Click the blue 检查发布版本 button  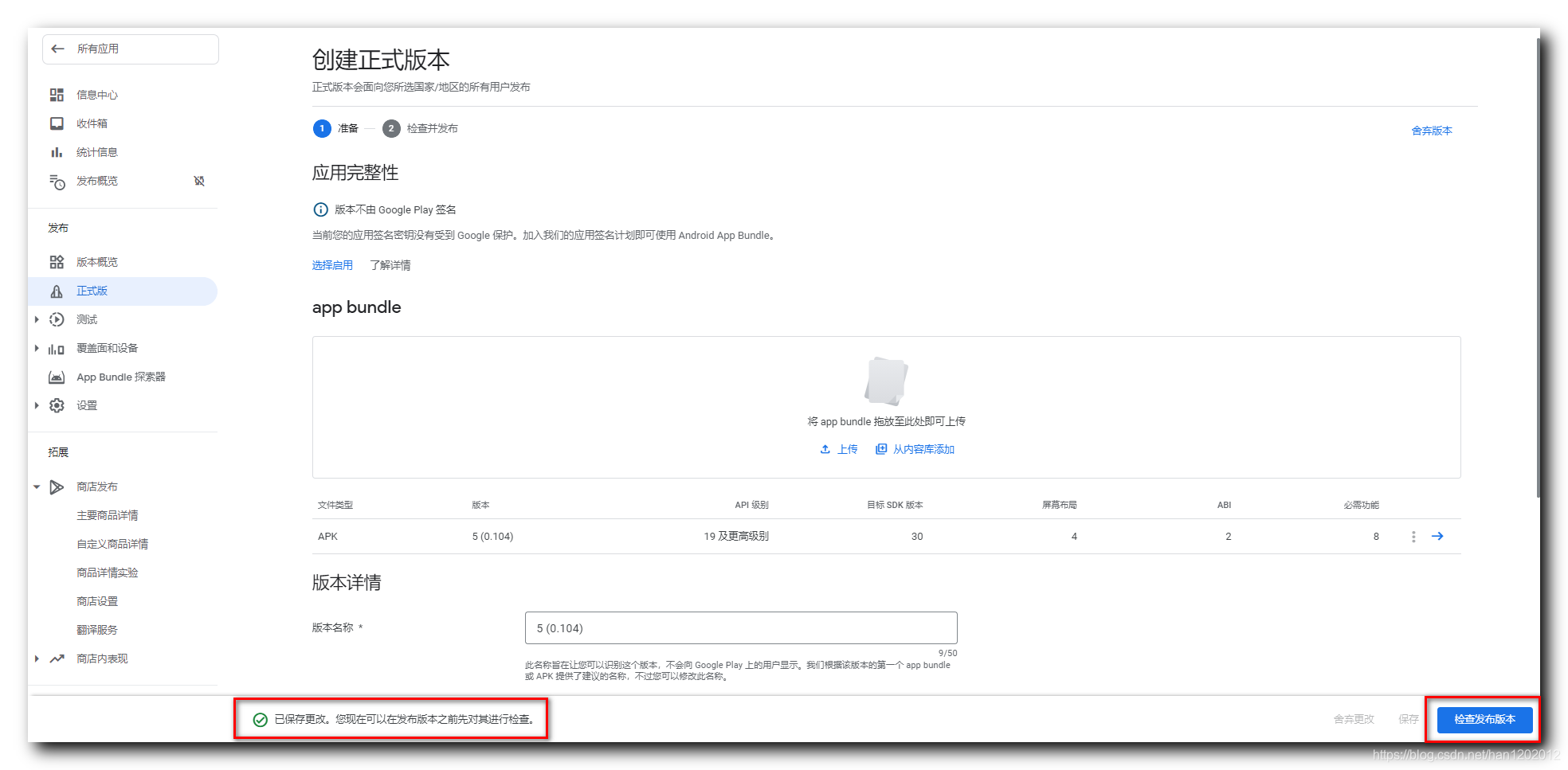pos(1485,720)
